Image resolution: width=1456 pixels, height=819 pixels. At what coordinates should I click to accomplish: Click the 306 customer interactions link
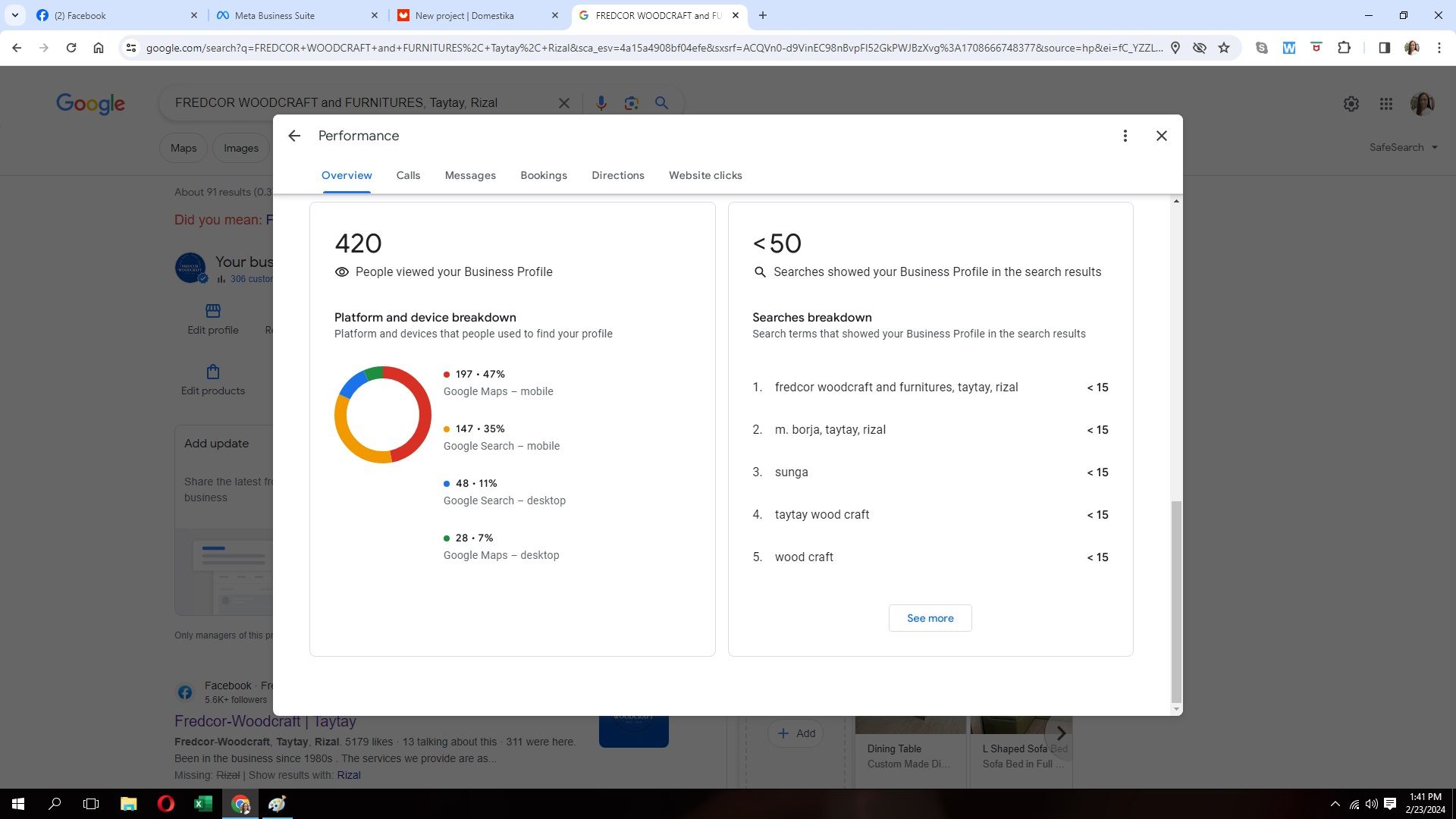coord(251,279)
